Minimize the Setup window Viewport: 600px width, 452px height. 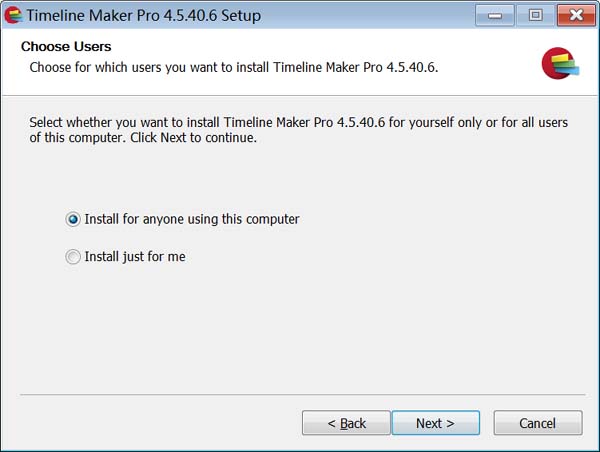pos(495,15)
